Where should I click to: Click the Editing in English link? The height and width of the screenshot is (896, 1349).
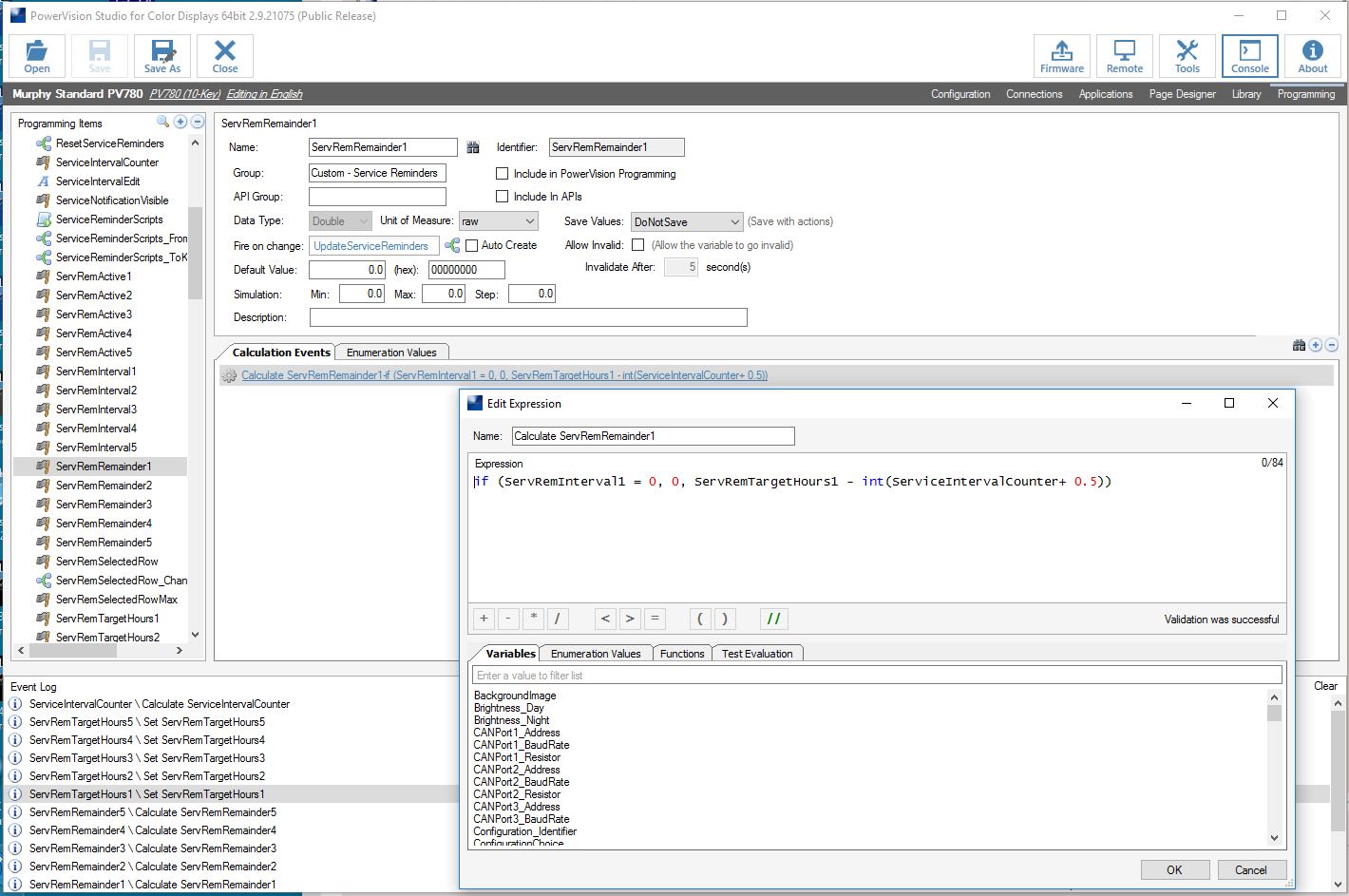[264, 94]
